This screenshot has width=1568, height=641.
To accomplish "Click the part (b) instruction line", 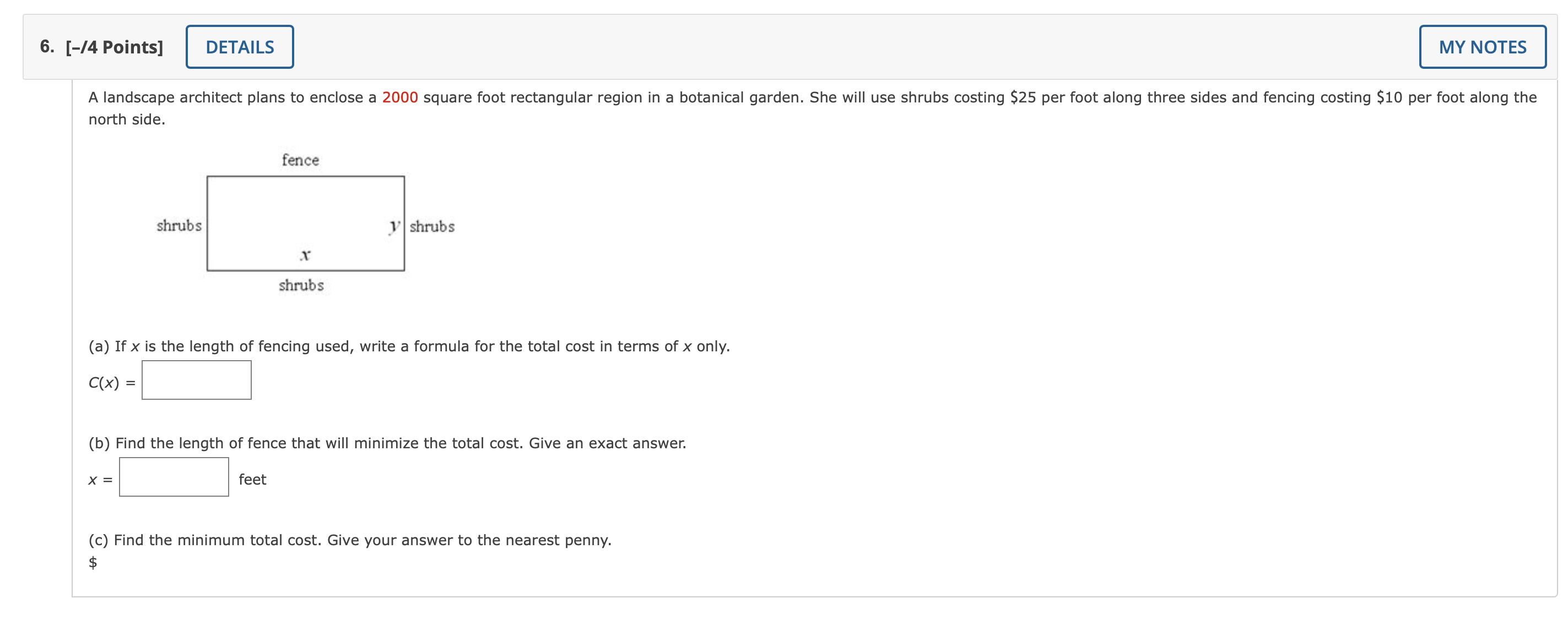I will 388,443.
